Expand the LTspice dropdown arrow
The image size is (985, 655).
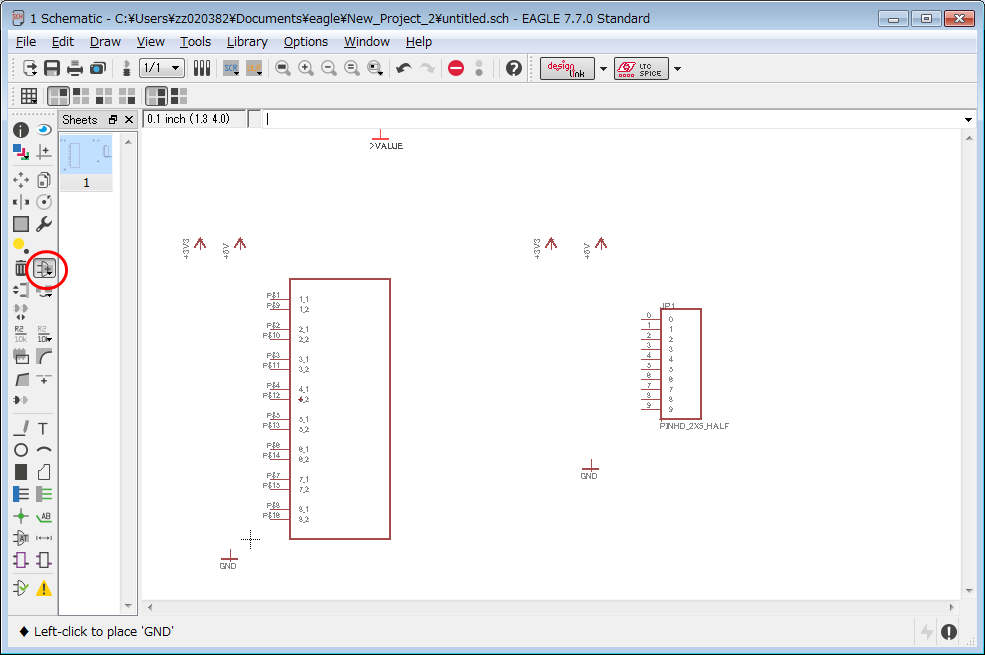(677, 68)
